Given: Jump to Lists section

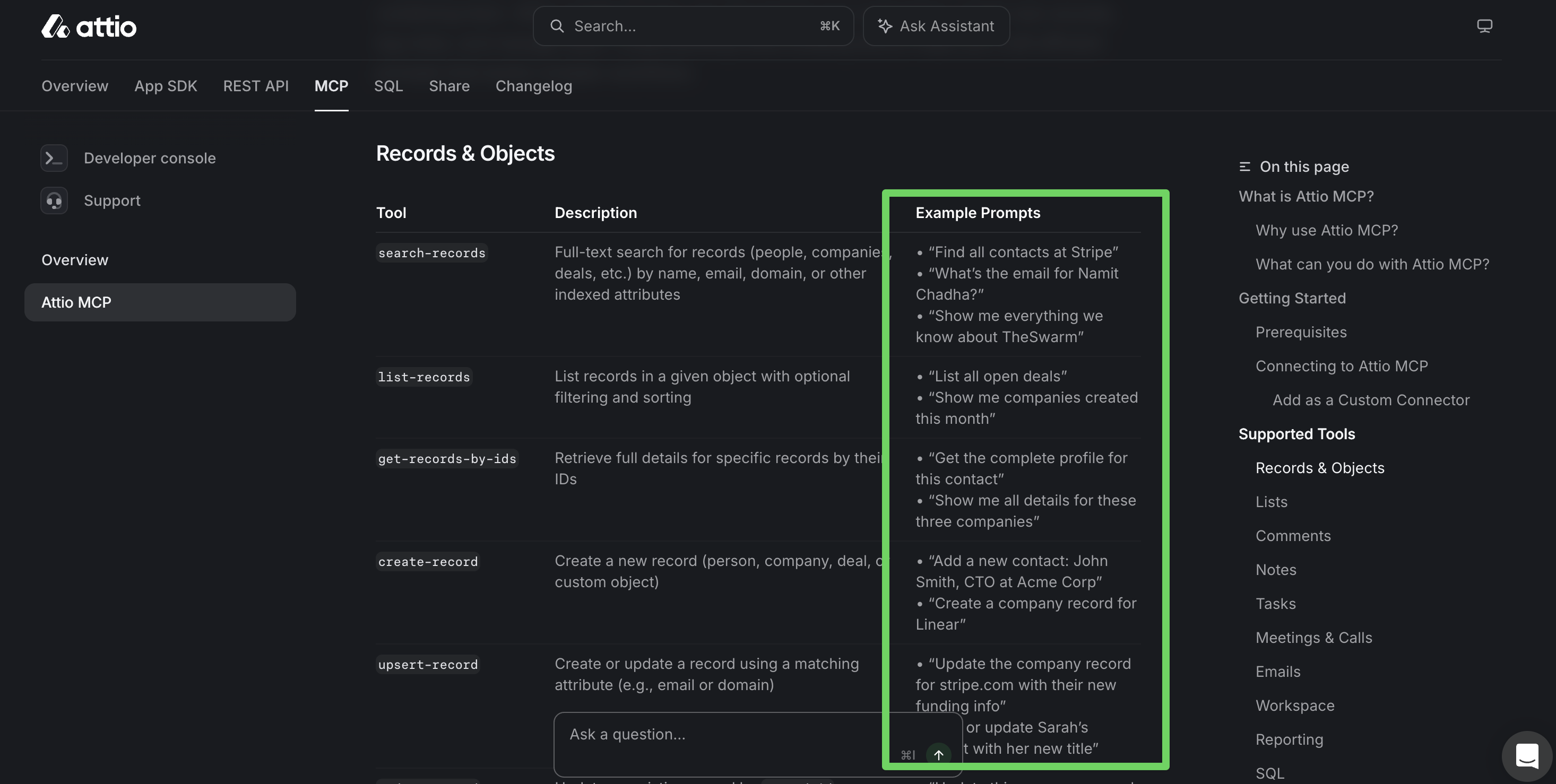Looking at the screenshot, I should pos(1271,502).
